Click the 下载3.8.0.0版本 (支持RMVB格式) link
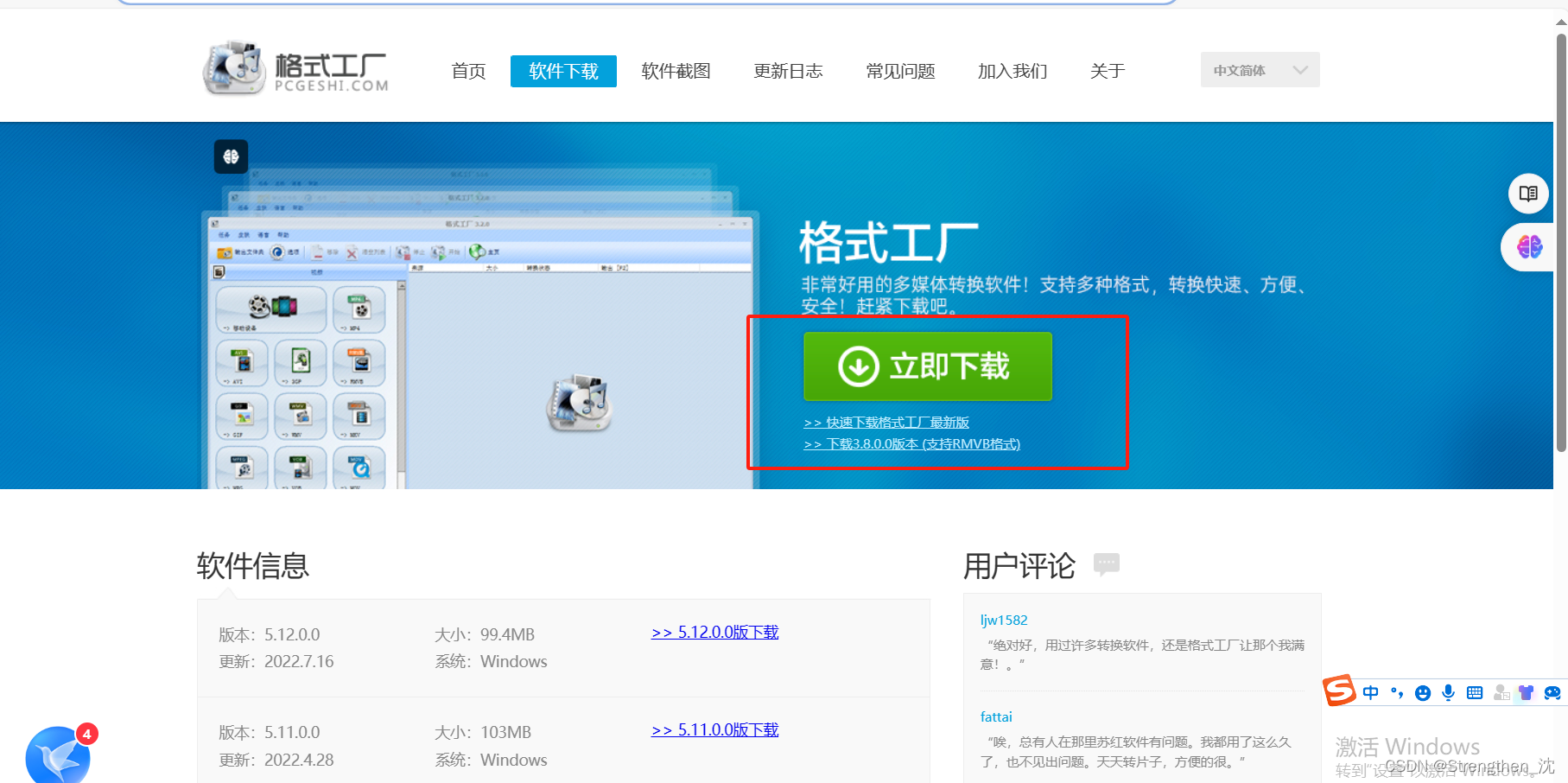This screenshot has width=1568, height=783. pos(912,444)
